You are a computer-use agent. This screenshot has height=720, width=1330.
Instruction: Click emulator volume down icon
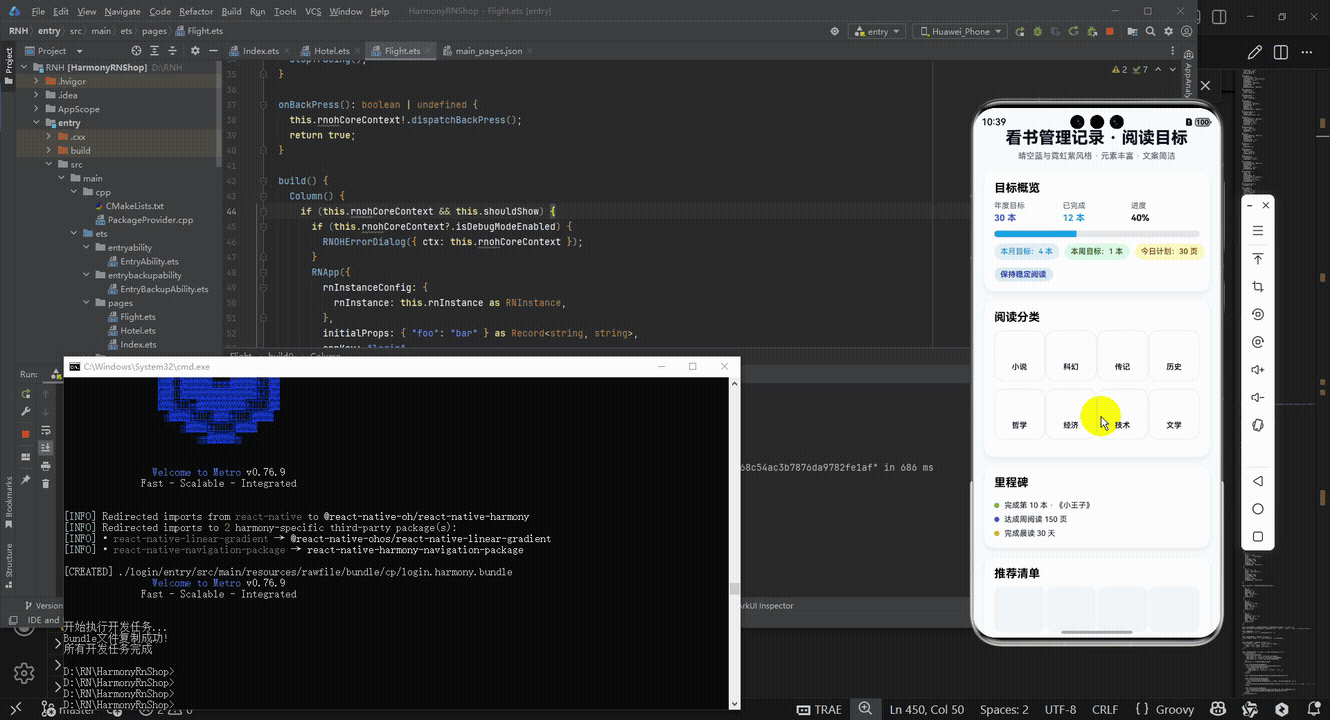click(1258, 398)
